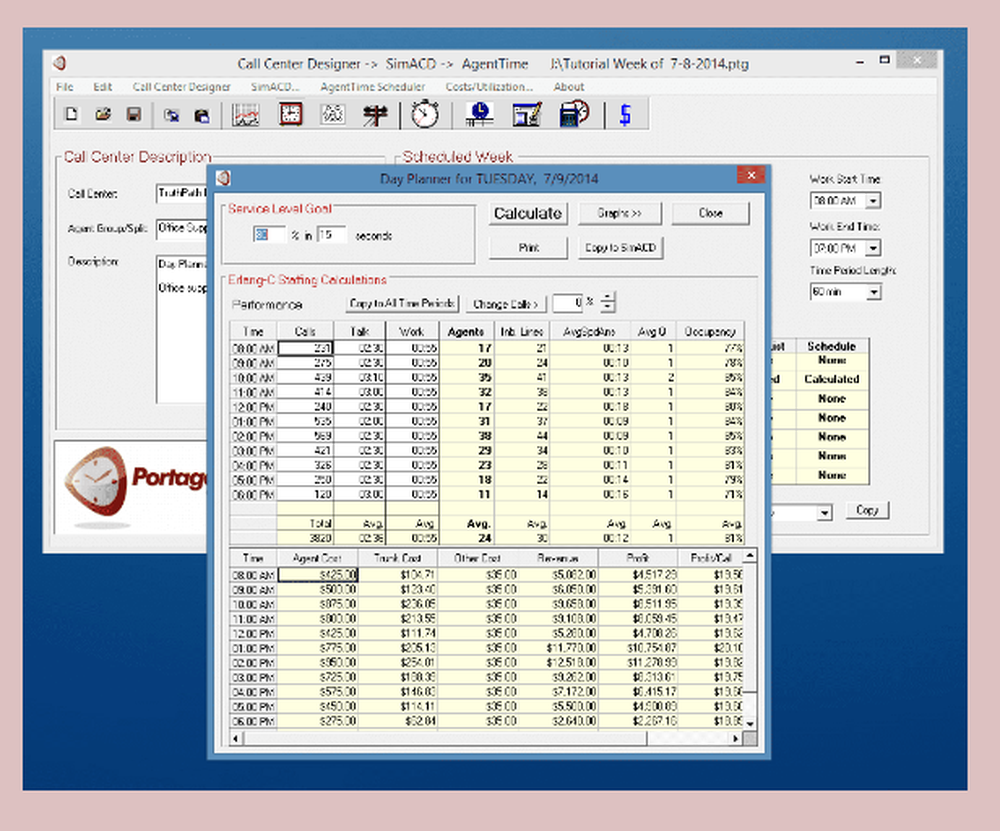
Task: Click the Open file folder icon
Action: pos(103,115)
